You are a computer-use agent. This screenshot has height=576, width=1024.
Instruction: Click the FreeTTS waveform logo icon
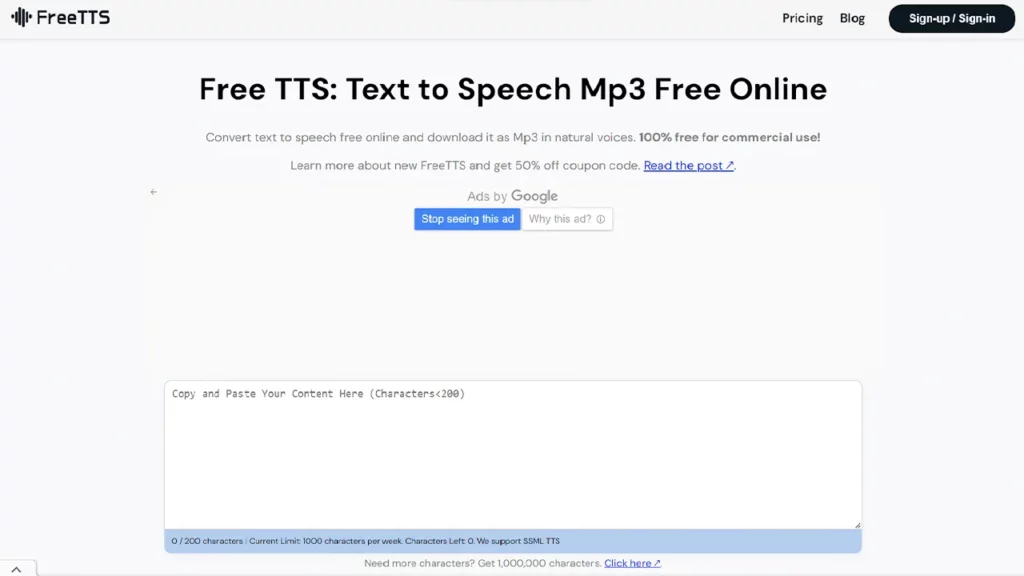point(21,18)
